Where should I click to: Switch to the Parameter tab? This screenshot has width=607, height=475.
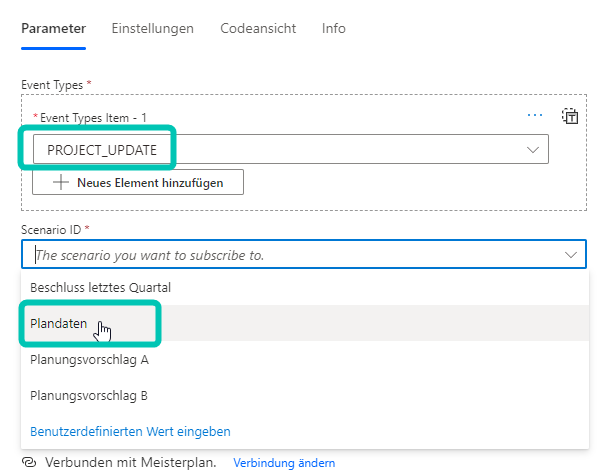click(53, 29)
